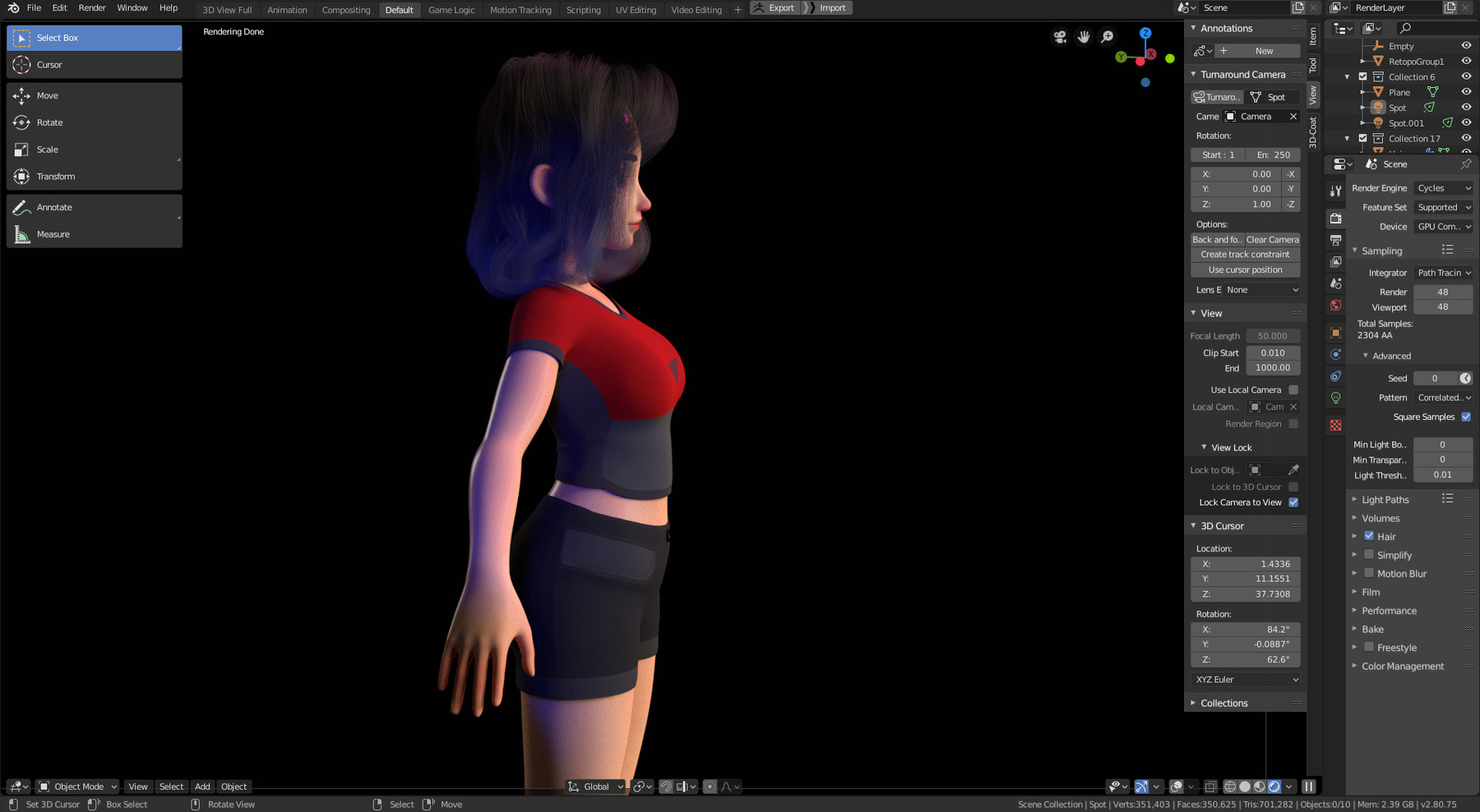Click the Clear Camera button
Image resolution: width=1480 pixels, height=812 pixels.
[1272, 240]
